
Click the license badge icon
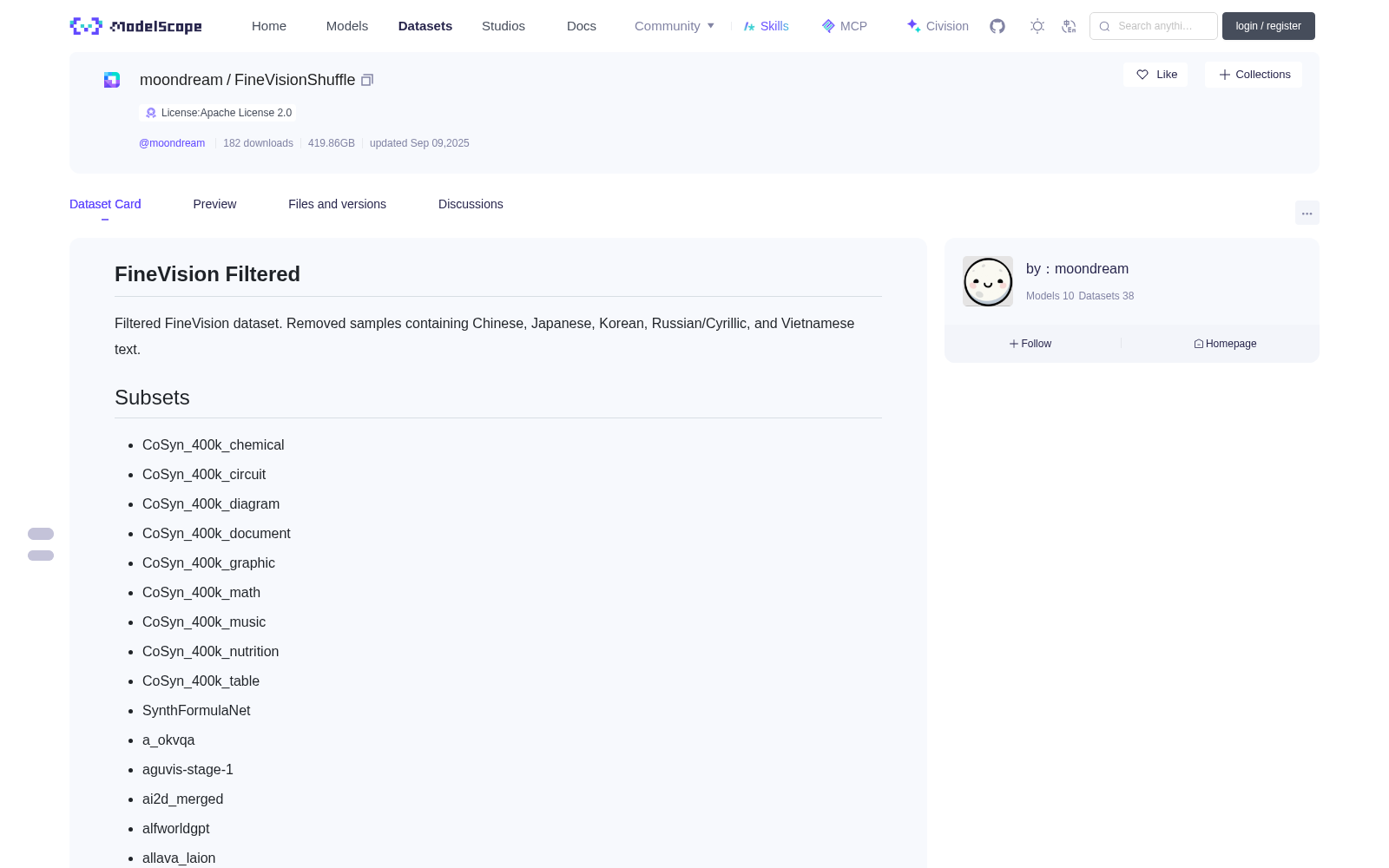pyautogui.click(x=151, y=113)
